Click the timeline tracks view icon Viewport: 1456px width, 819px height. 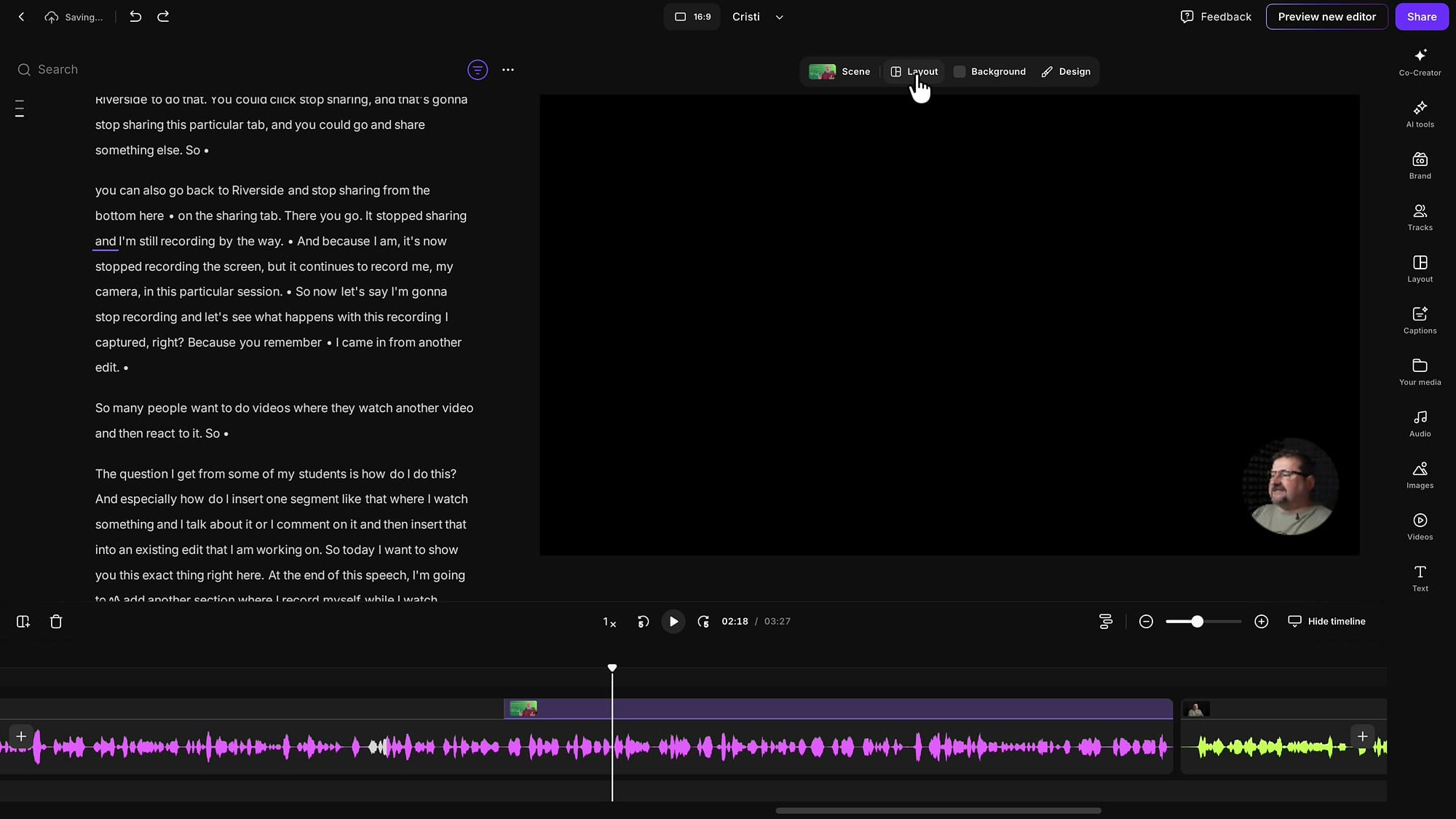[x=1105, y=622]
